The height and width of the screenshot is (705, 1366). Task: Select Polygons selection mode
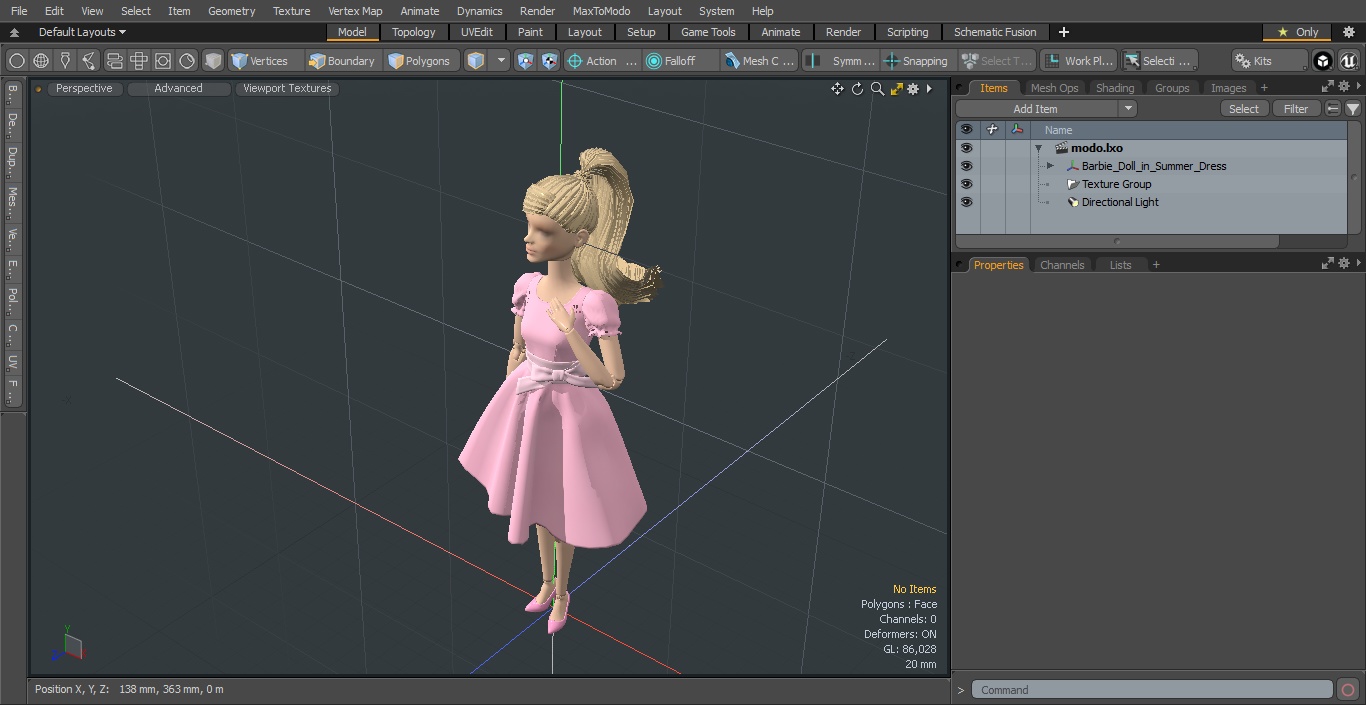(x=419, y=61)
